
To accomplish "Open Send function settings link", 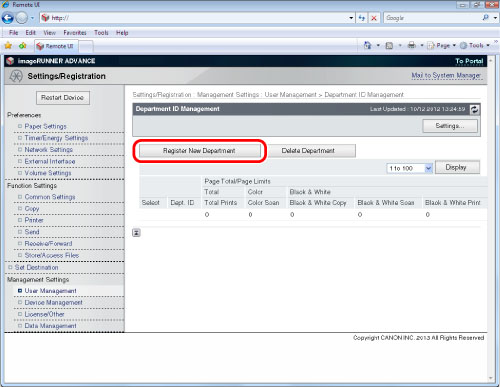I will pos(32,232).
